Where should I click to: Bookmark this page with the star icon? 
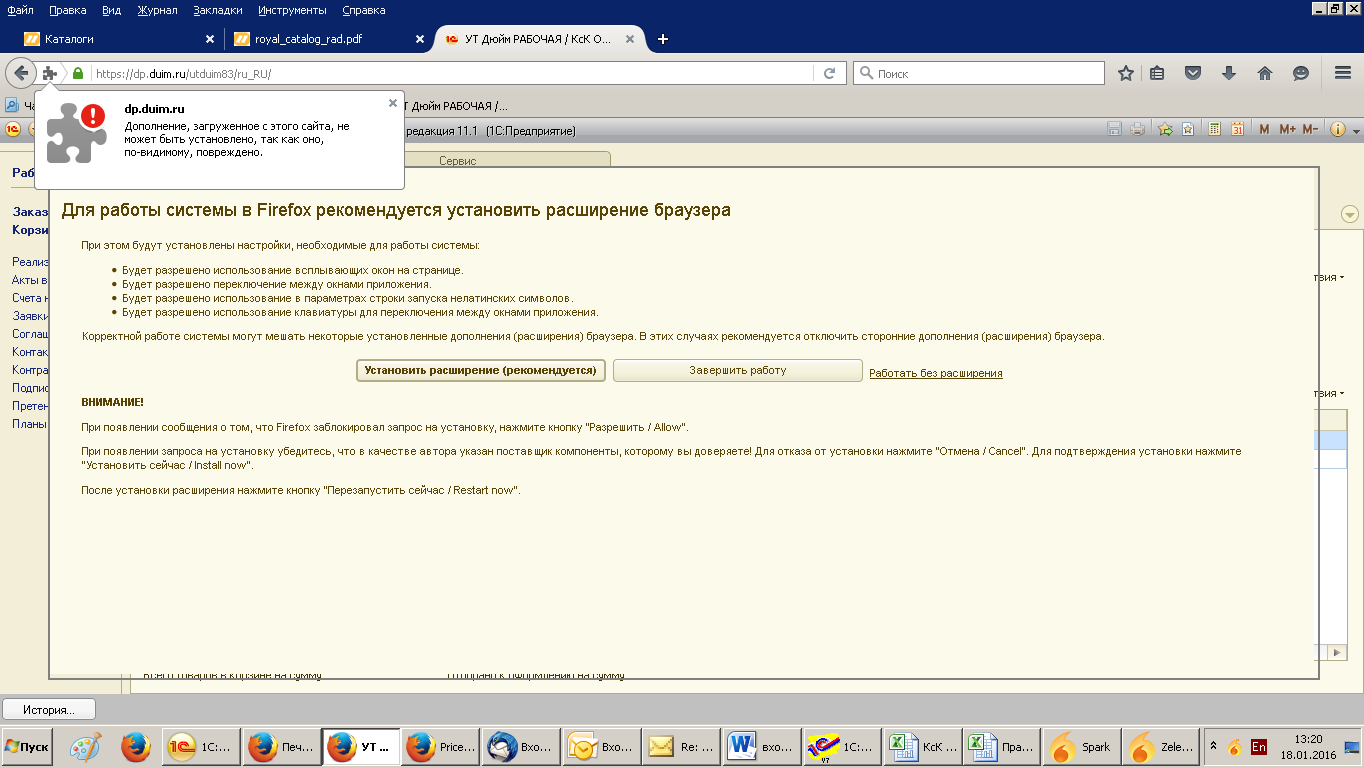(1126, 73)
